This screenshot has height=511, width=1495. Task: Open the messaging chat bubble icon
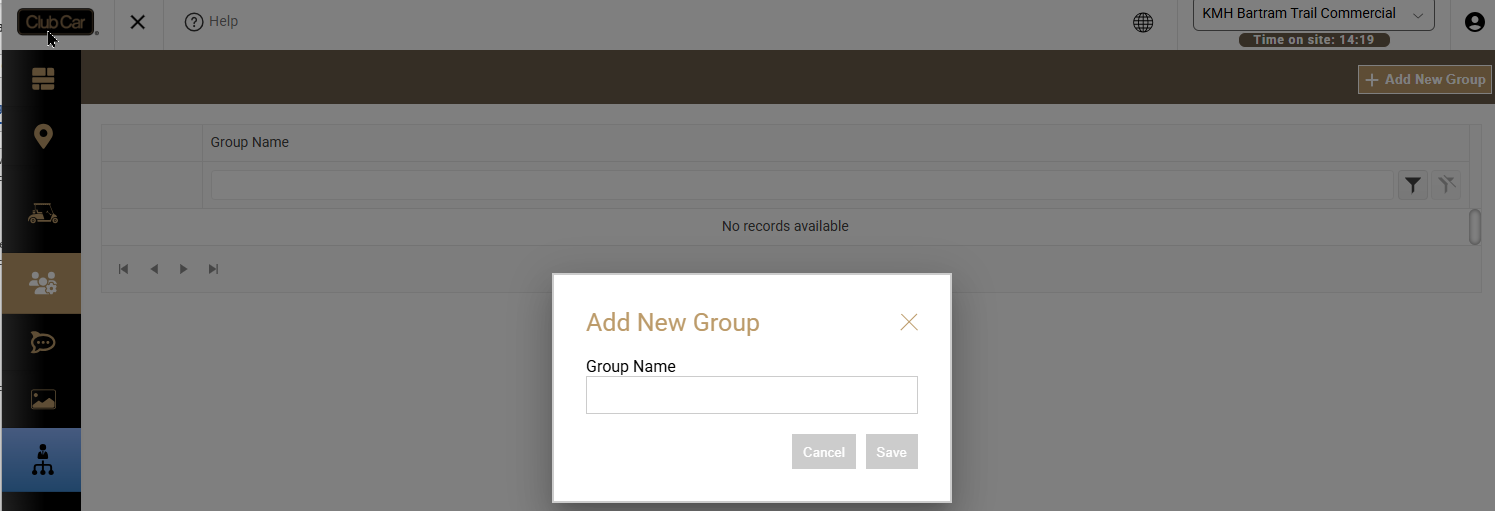(43, 343)
